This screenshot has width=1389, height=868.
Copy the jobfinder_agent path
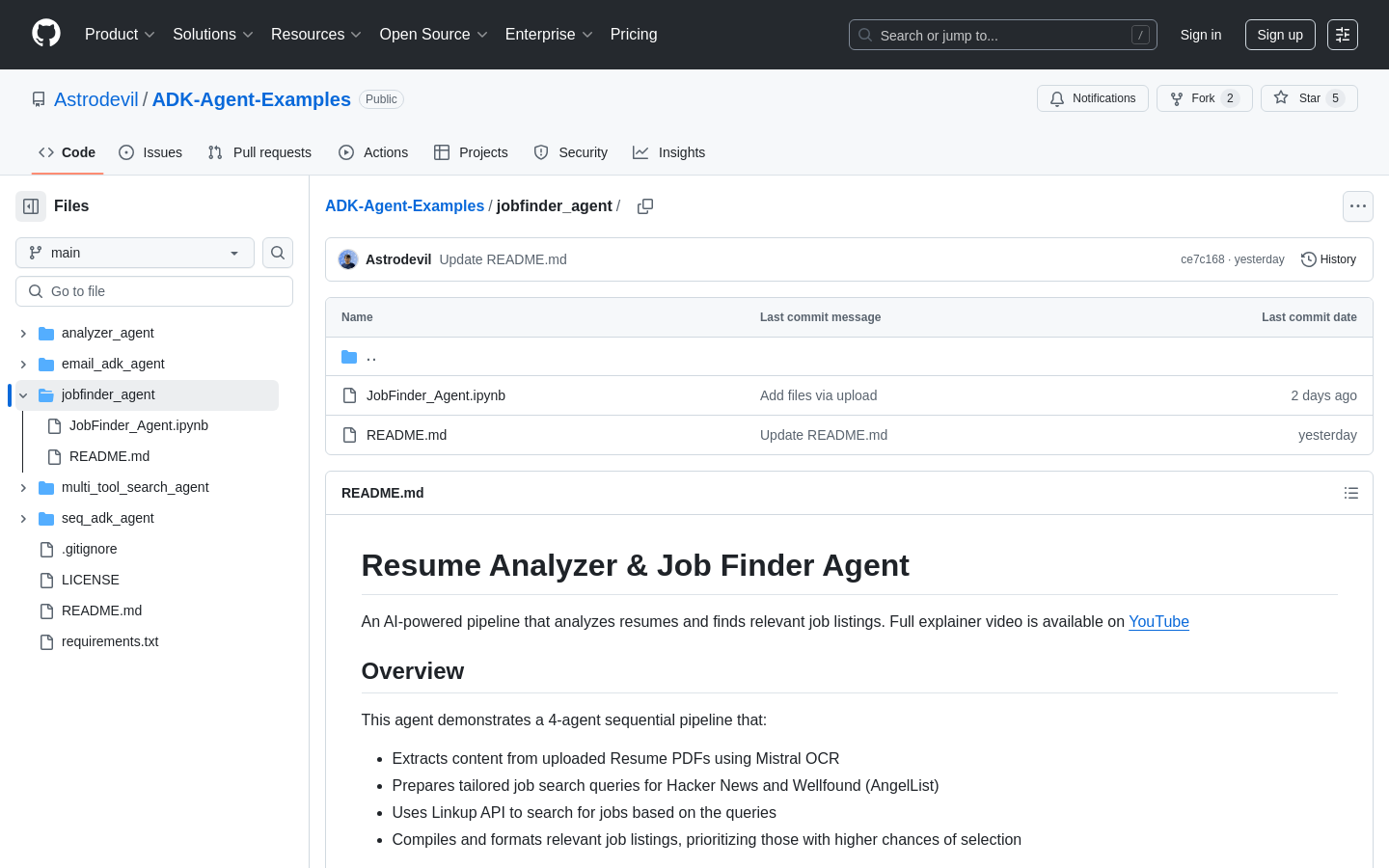click(x=645, y=206)
